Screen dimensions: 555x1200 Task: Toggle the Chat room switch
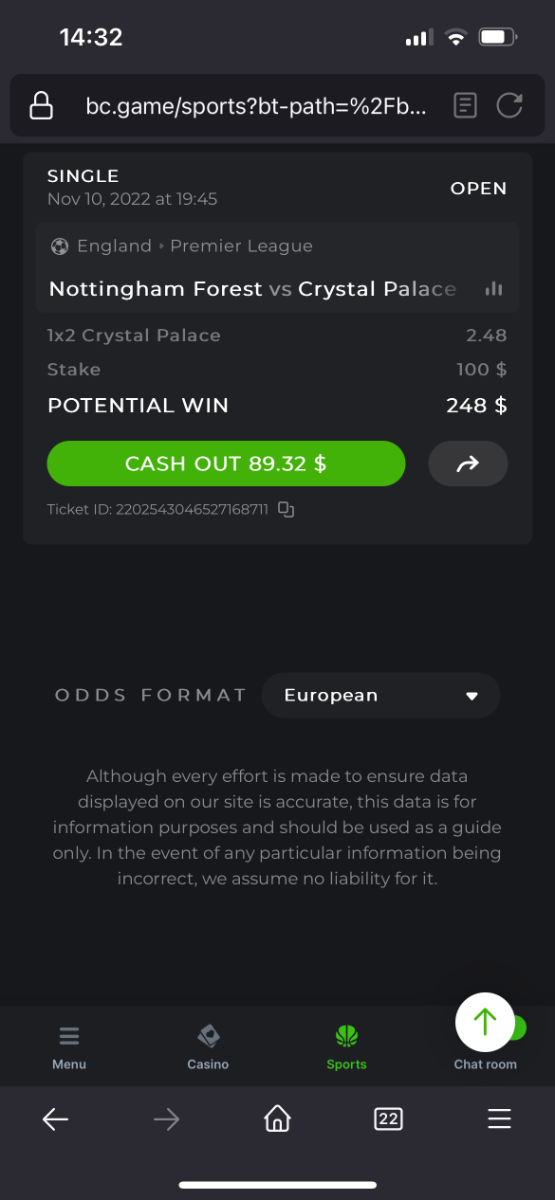[x=512, y=1027]
